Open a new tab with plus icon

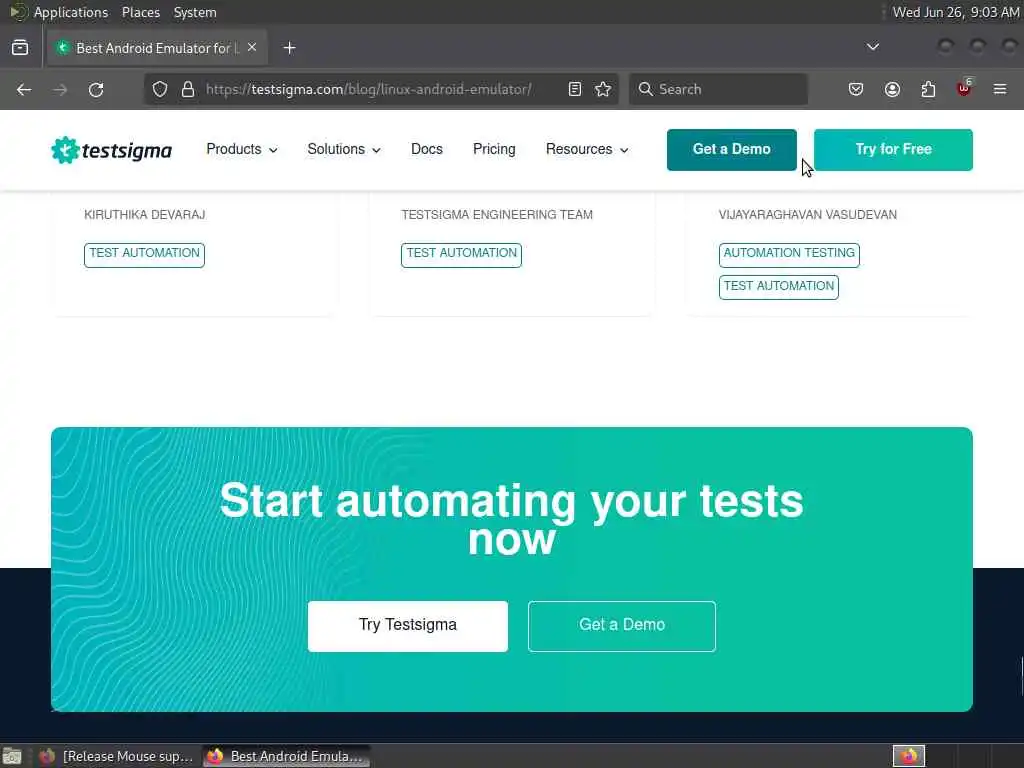click(x=289, y=48)
